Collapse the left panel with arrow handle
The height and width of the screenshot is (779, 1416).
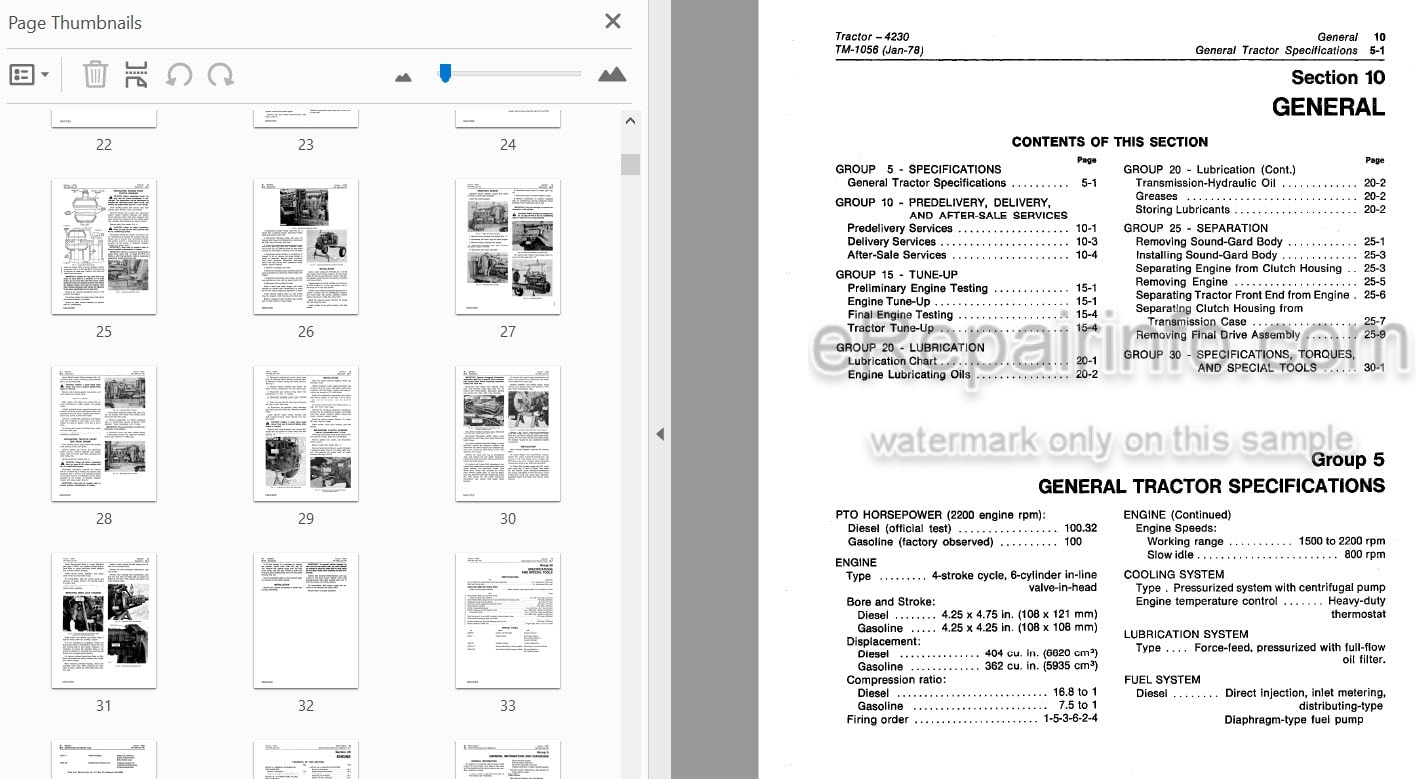pos(659,433)
